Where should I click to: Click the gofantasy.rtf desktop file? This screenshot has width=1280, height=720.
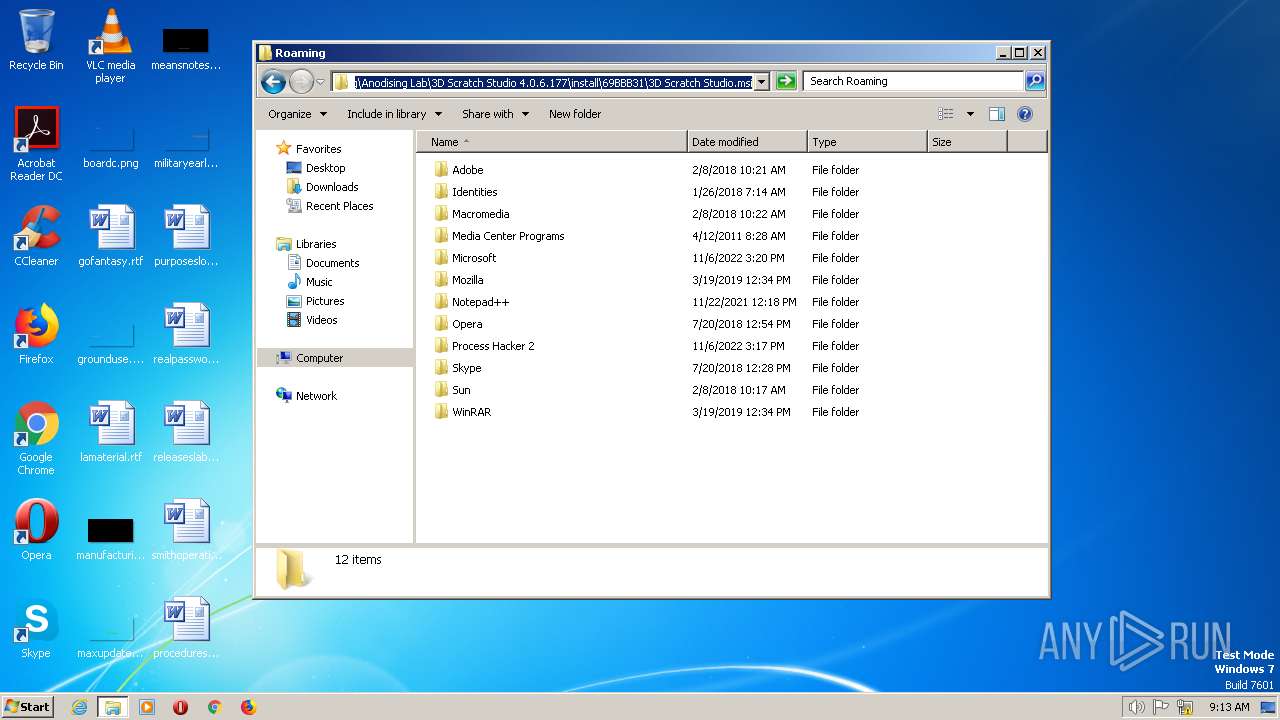pos(110,236)
